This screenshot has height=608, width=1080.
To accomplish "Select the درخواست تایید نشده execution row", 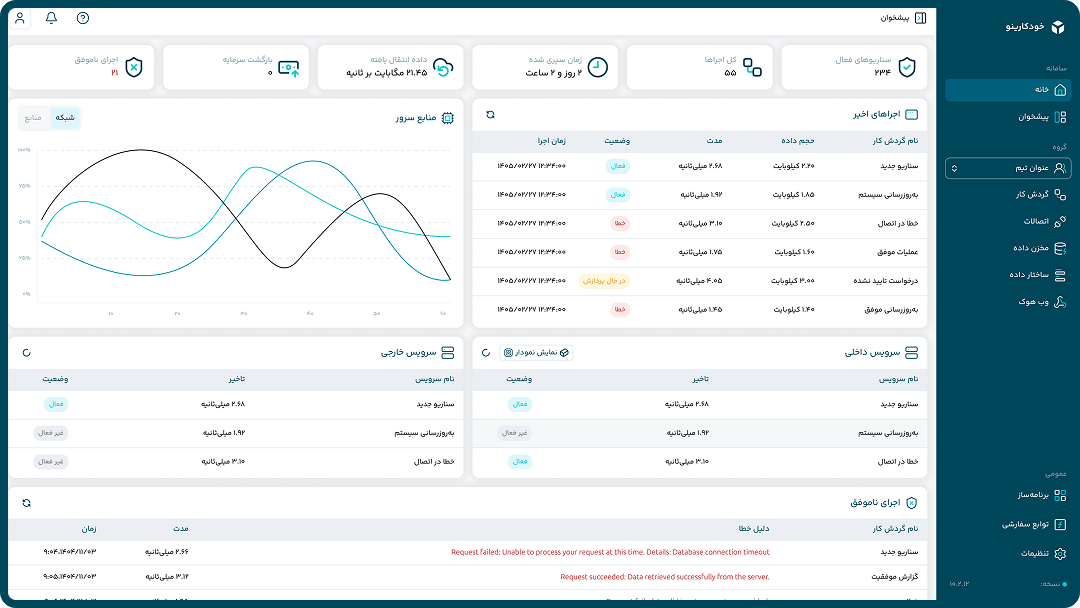I will click(x=700, y=281).
